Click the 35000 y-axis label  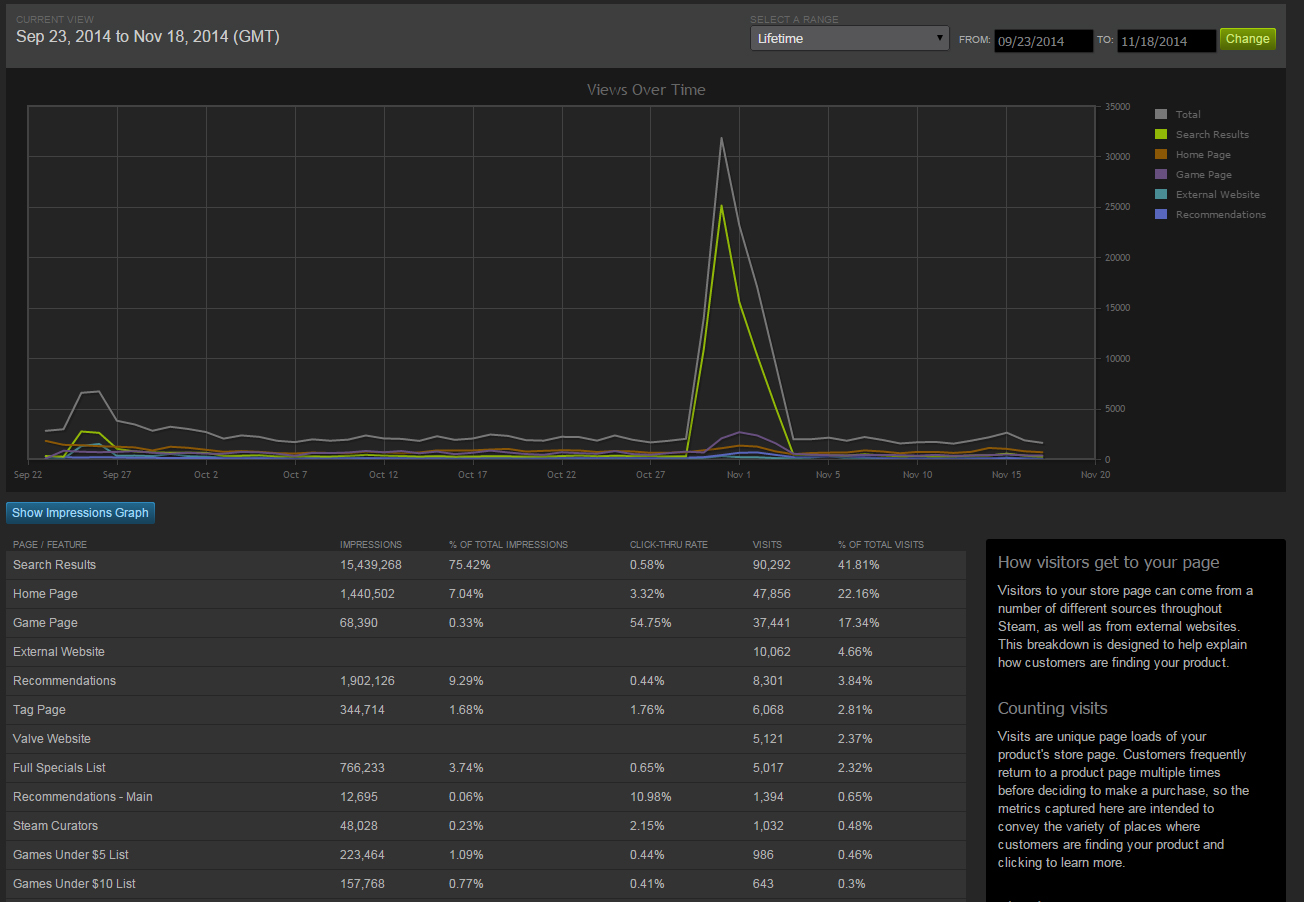[x=1118, y=106]
